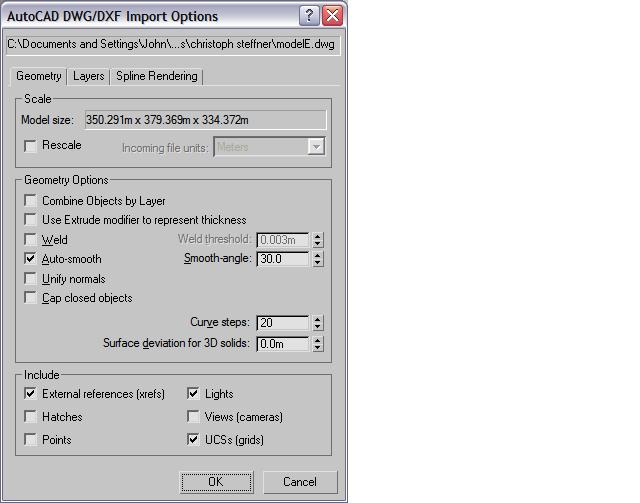Click the Curve steps value field
Screen dimensions: 640x503
282,323
